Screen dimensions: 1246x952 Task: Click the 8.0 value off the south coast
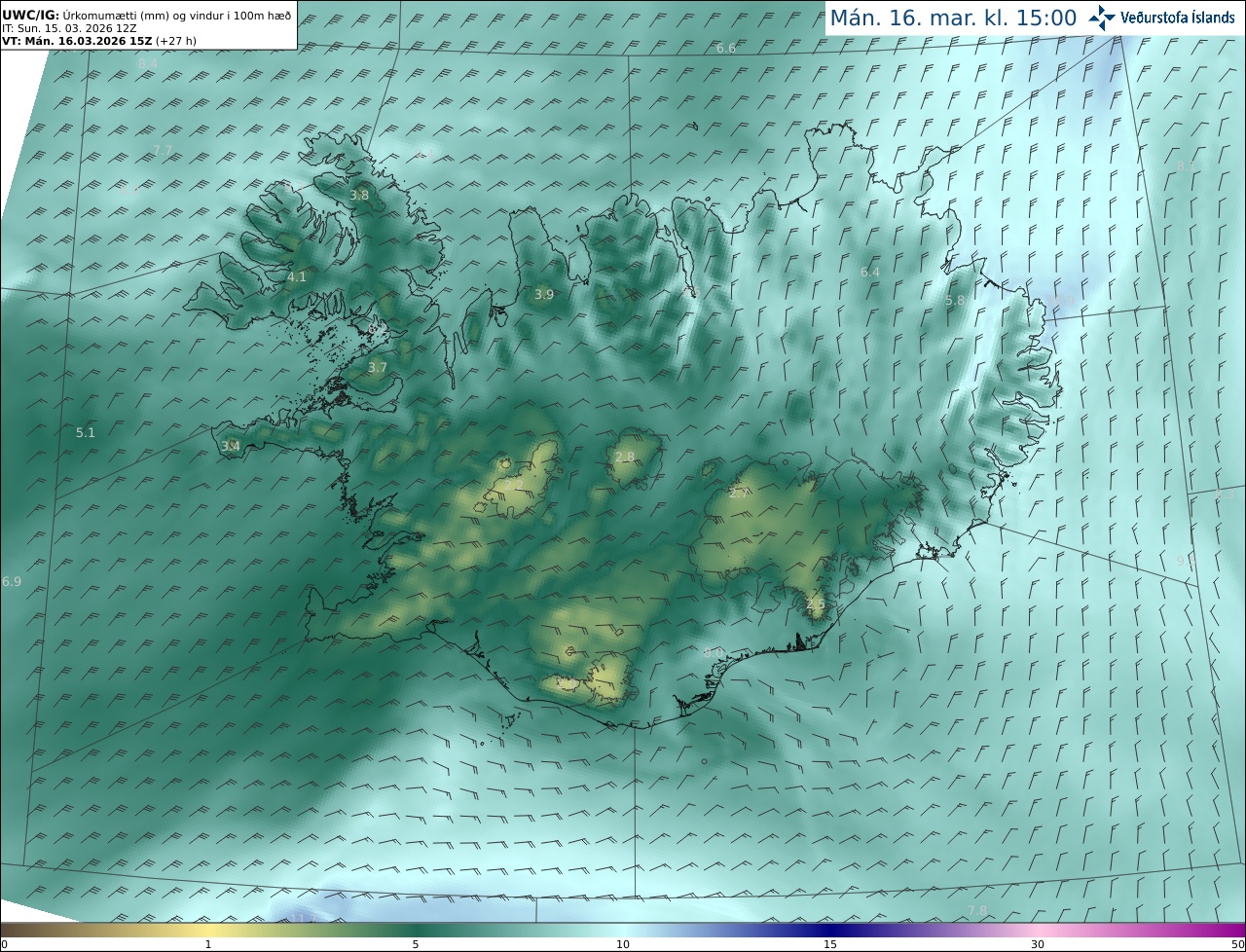click(x=714, y=652)
